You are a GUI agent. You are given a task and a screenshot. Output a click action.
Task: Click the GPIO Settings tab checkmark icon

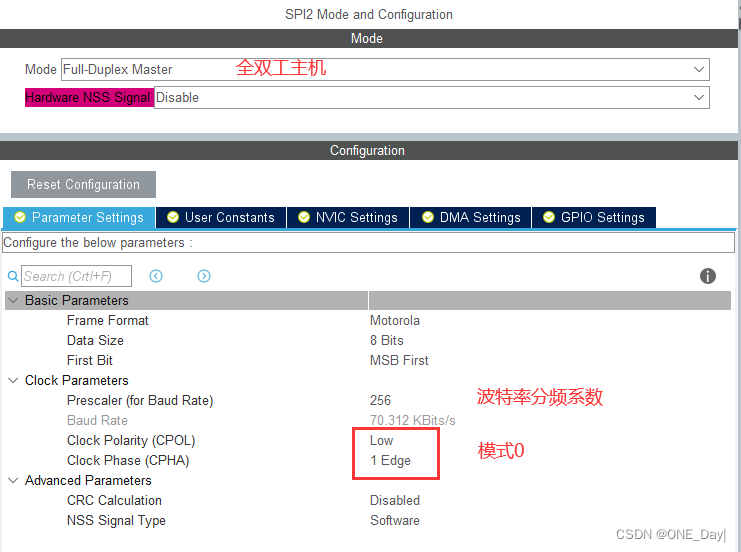[549, 217]
